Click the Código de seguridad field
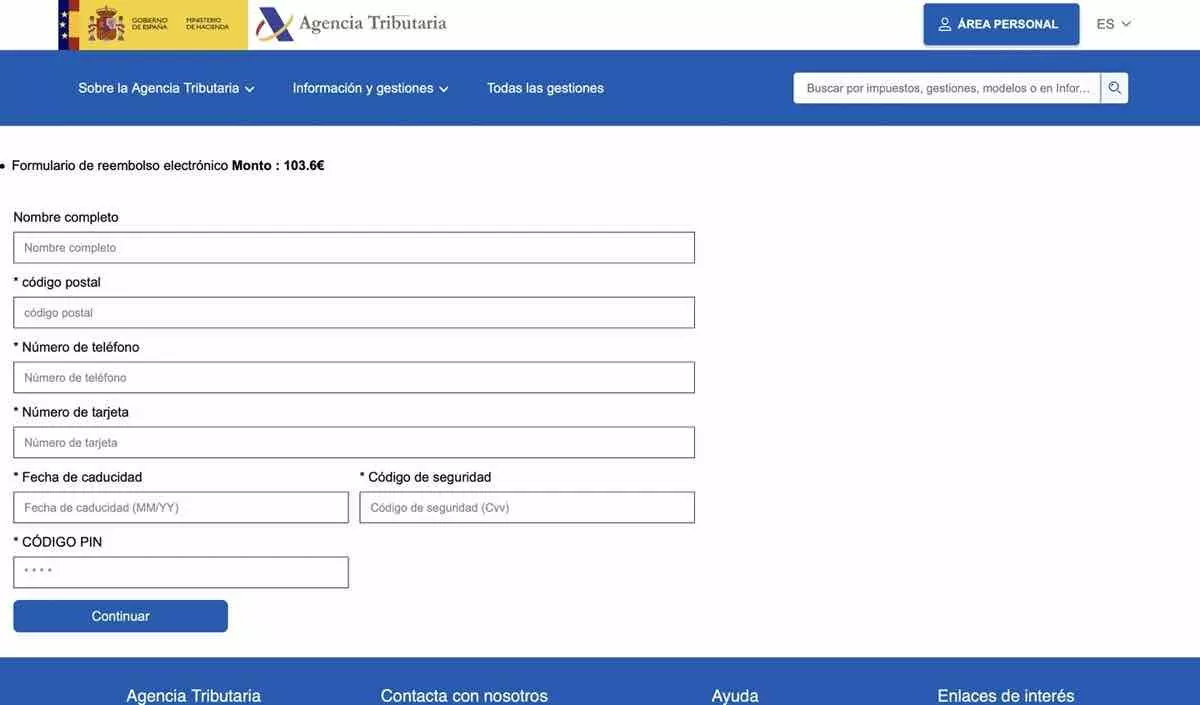 (527, 508)
